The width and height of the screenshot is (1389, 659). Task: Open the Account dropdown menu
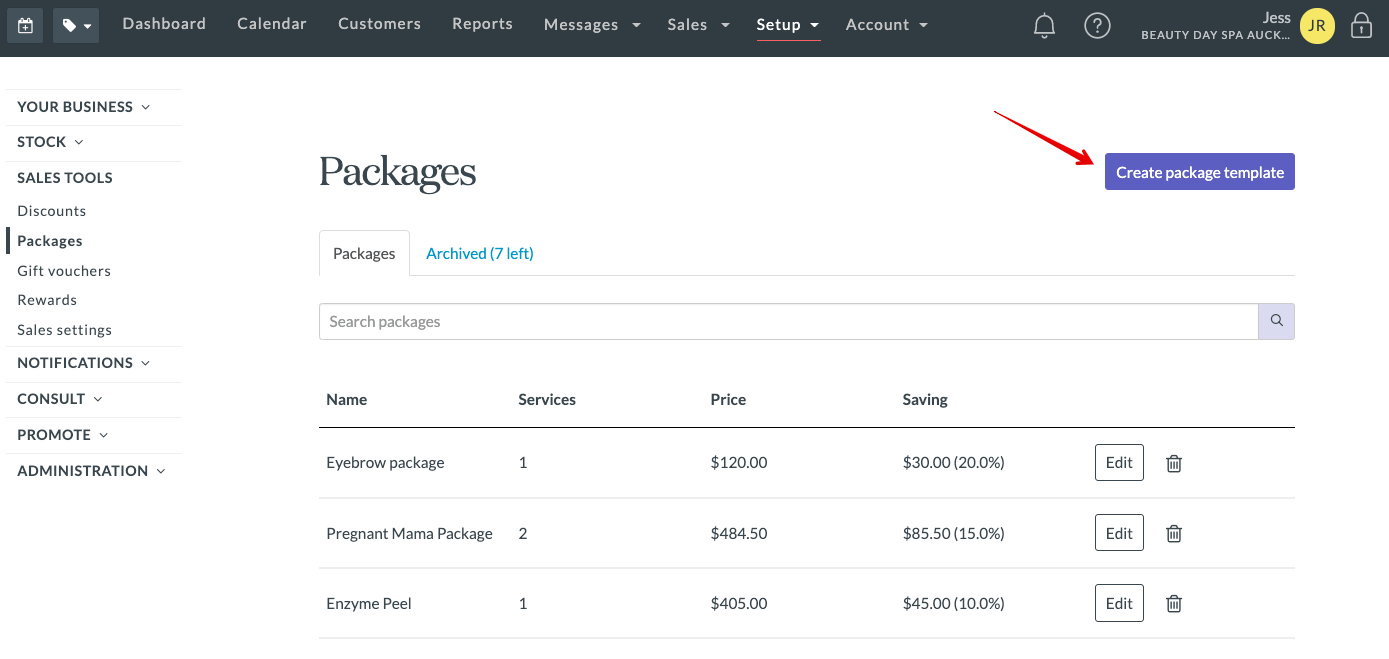click(x=886, y=25)
